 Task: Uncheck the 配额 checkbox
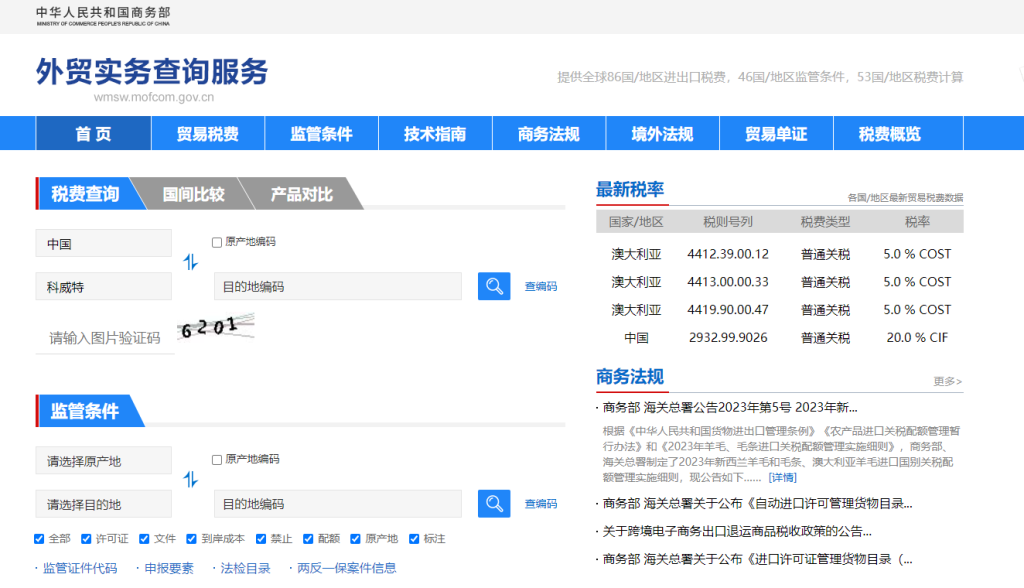coord(308,539)
